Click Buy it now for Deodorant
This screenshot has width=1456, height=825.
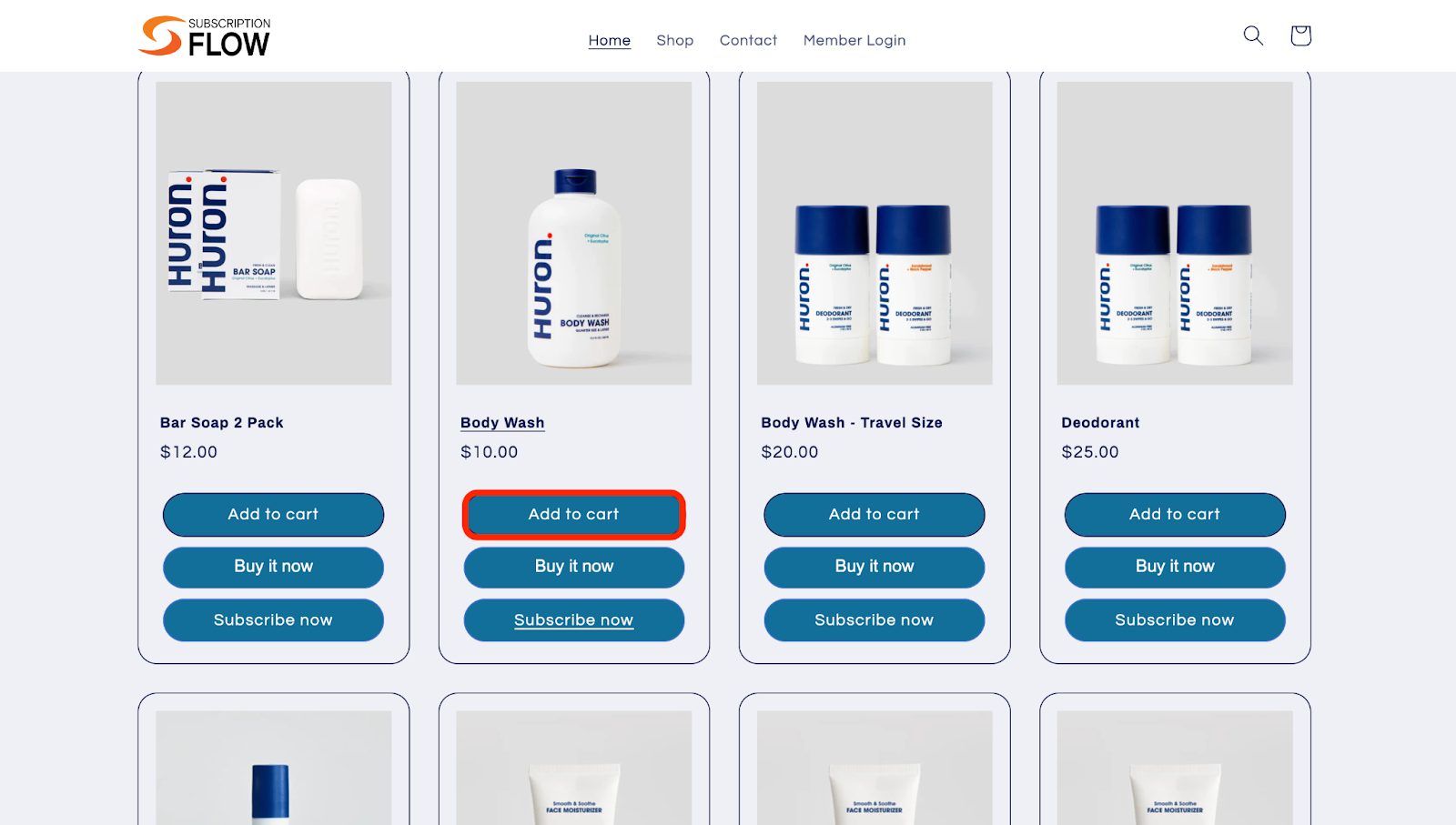[1175, 567]
